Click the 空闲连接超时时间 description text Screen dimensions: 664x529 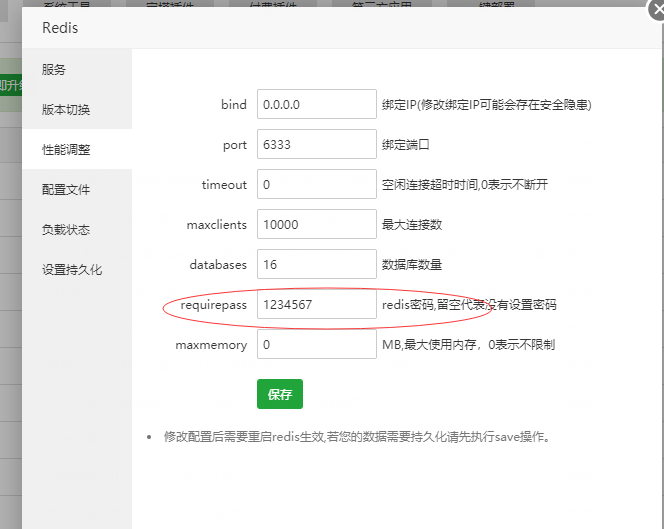465,185
